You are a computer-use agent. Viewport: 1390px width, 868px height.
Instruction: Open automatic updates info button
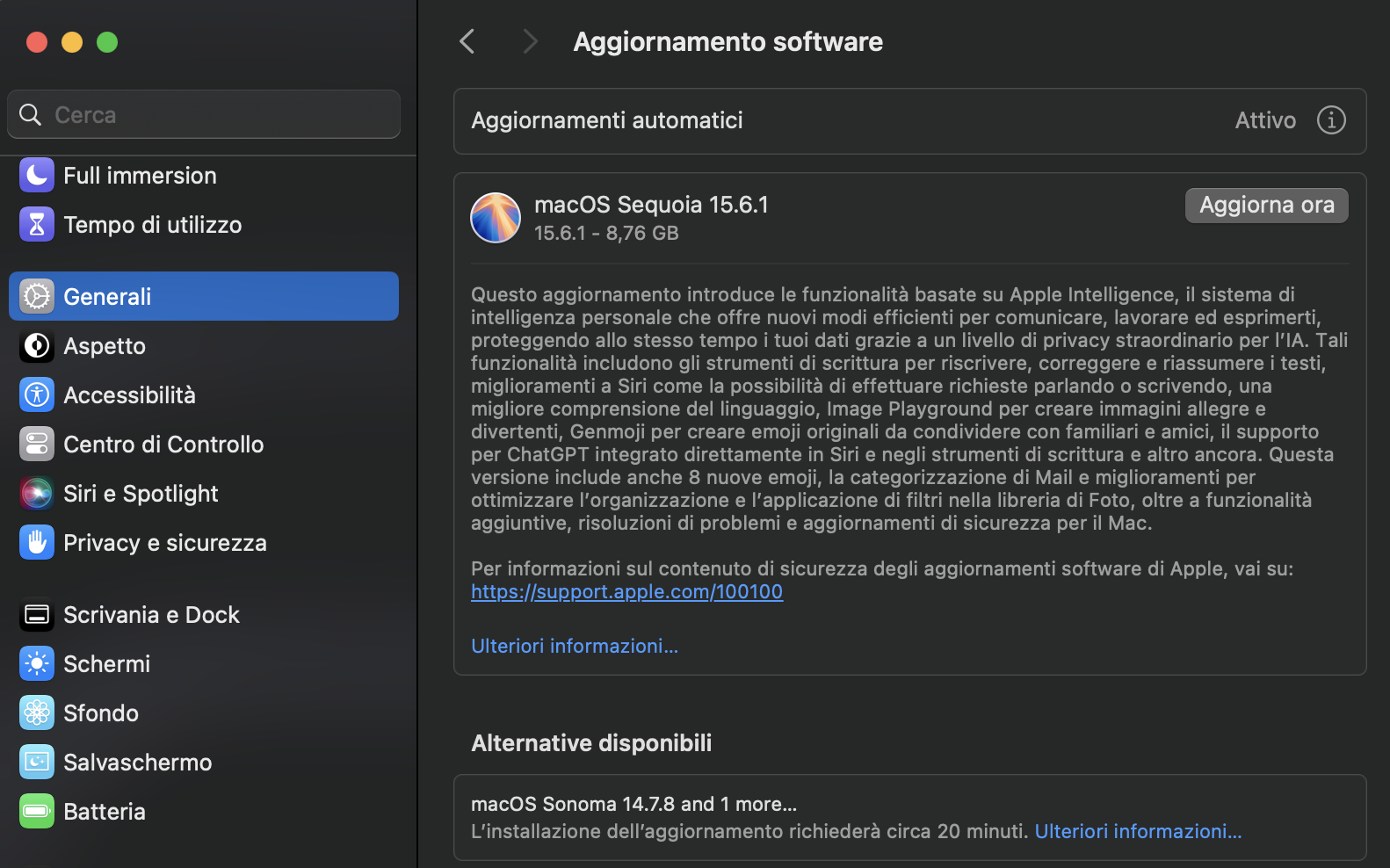click(1331, 120)
